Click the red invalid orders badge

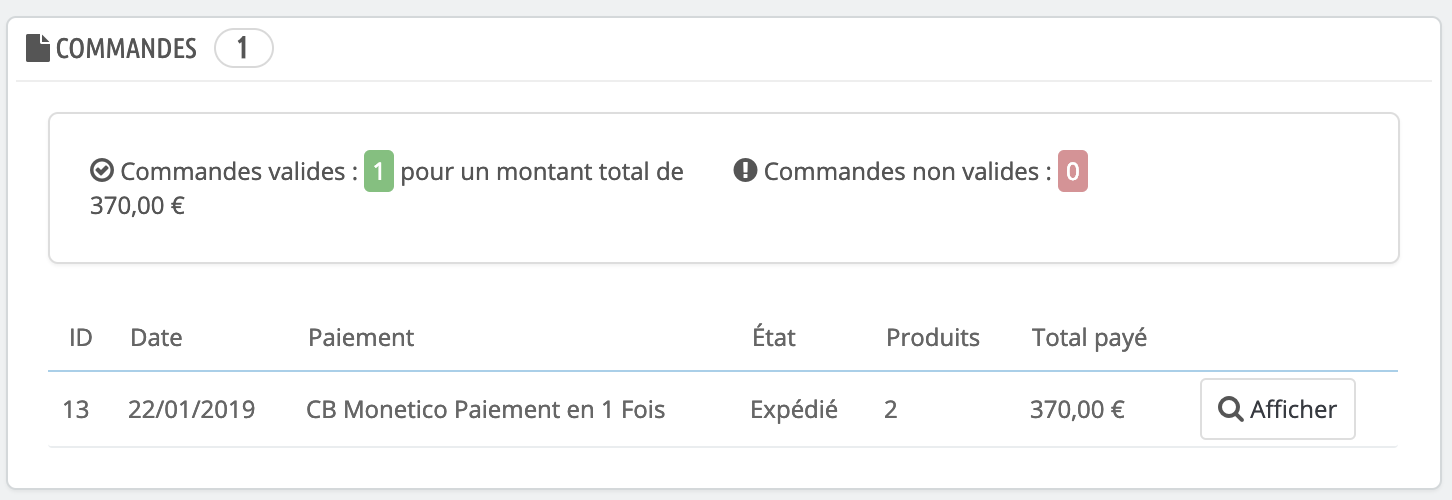point(1073,172)
